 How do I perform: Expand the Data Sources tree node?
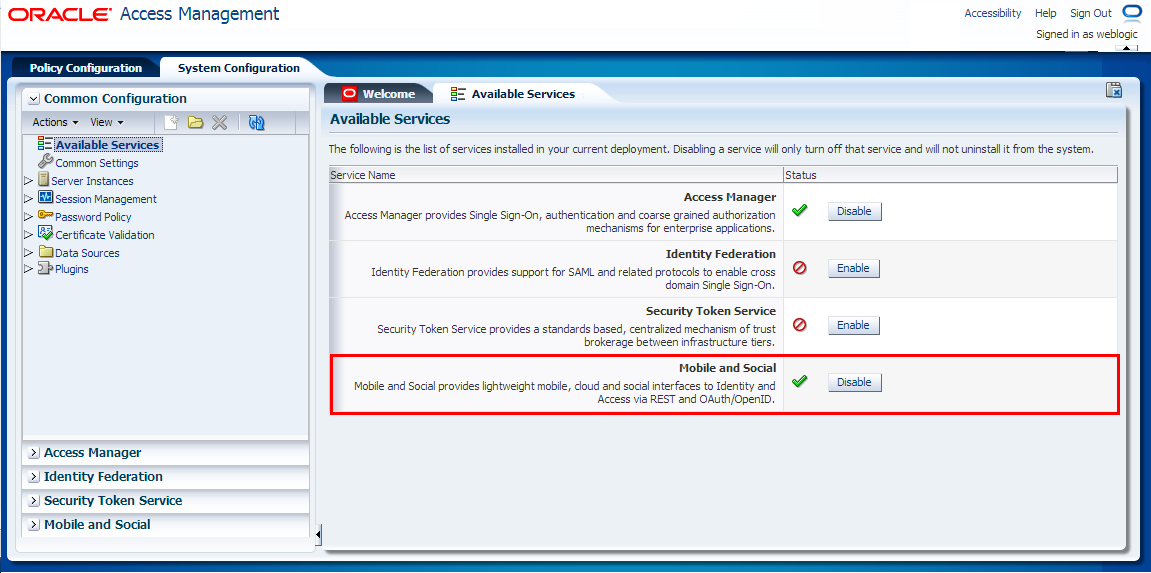[x=29, y=252]
